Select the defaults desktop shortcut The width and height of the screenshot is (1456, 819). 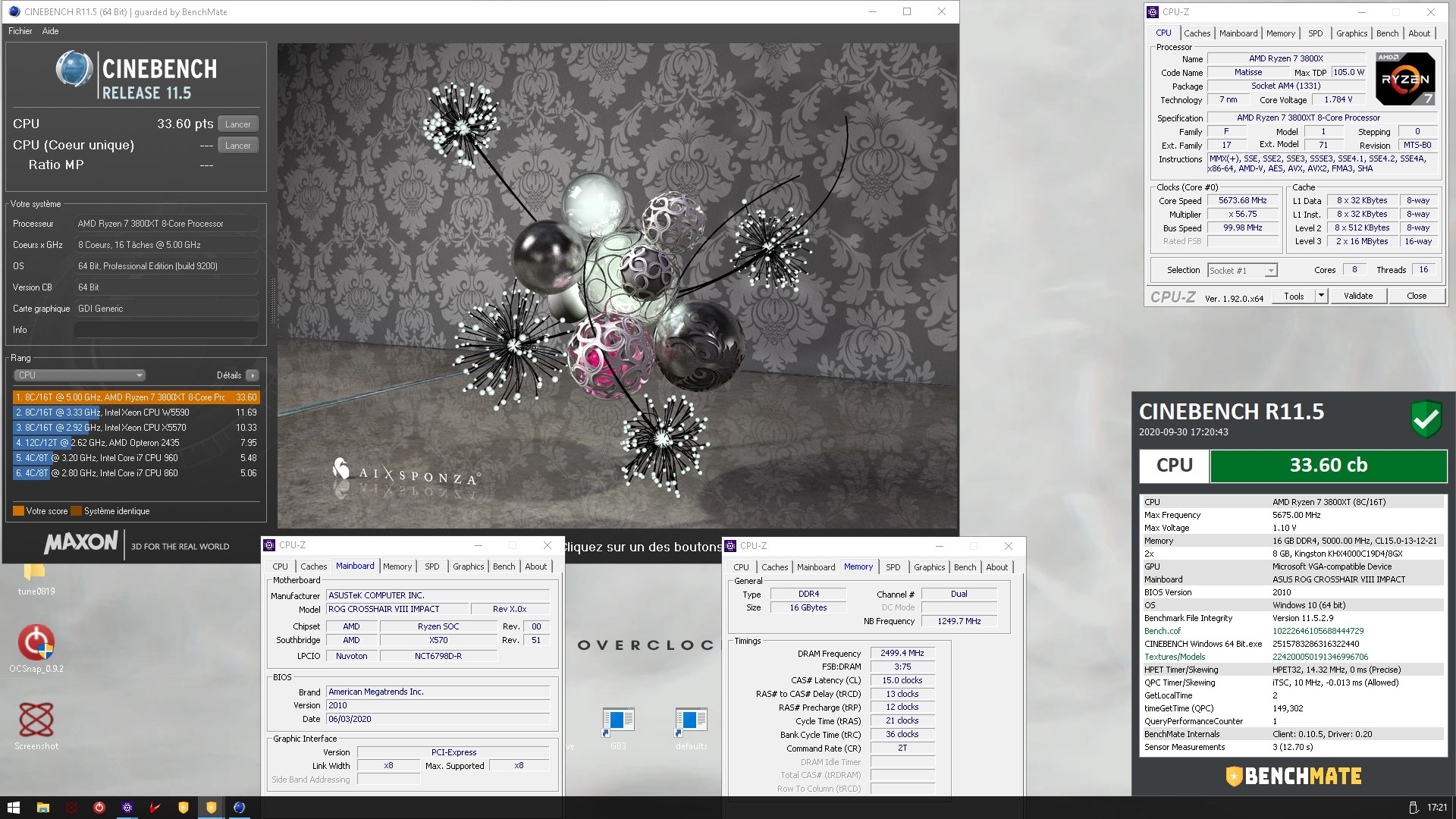(690, 728)
